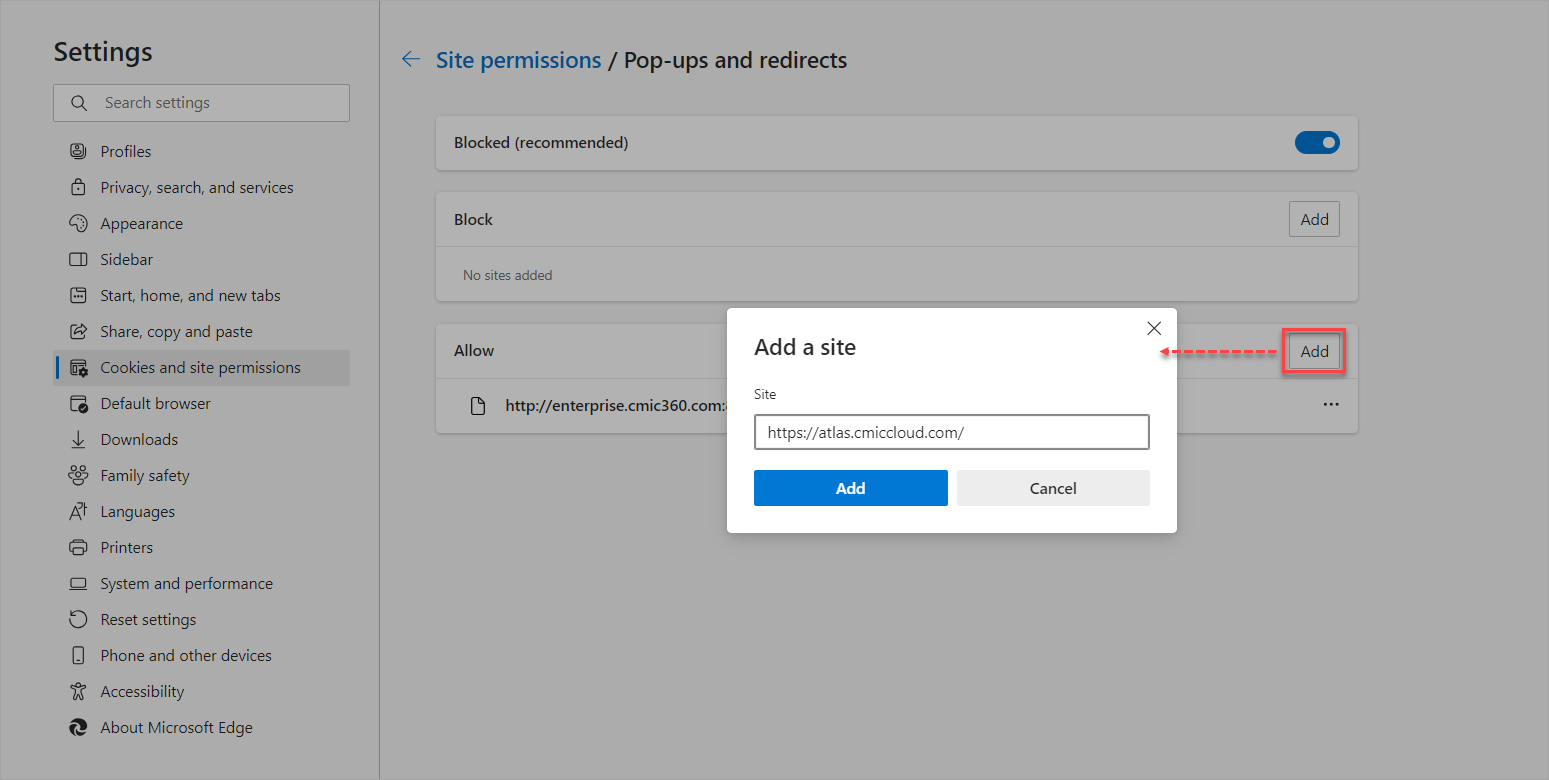Screen dimensions: 1549x780
Task: Go to Appearance settings
Action: pos(141,224)
